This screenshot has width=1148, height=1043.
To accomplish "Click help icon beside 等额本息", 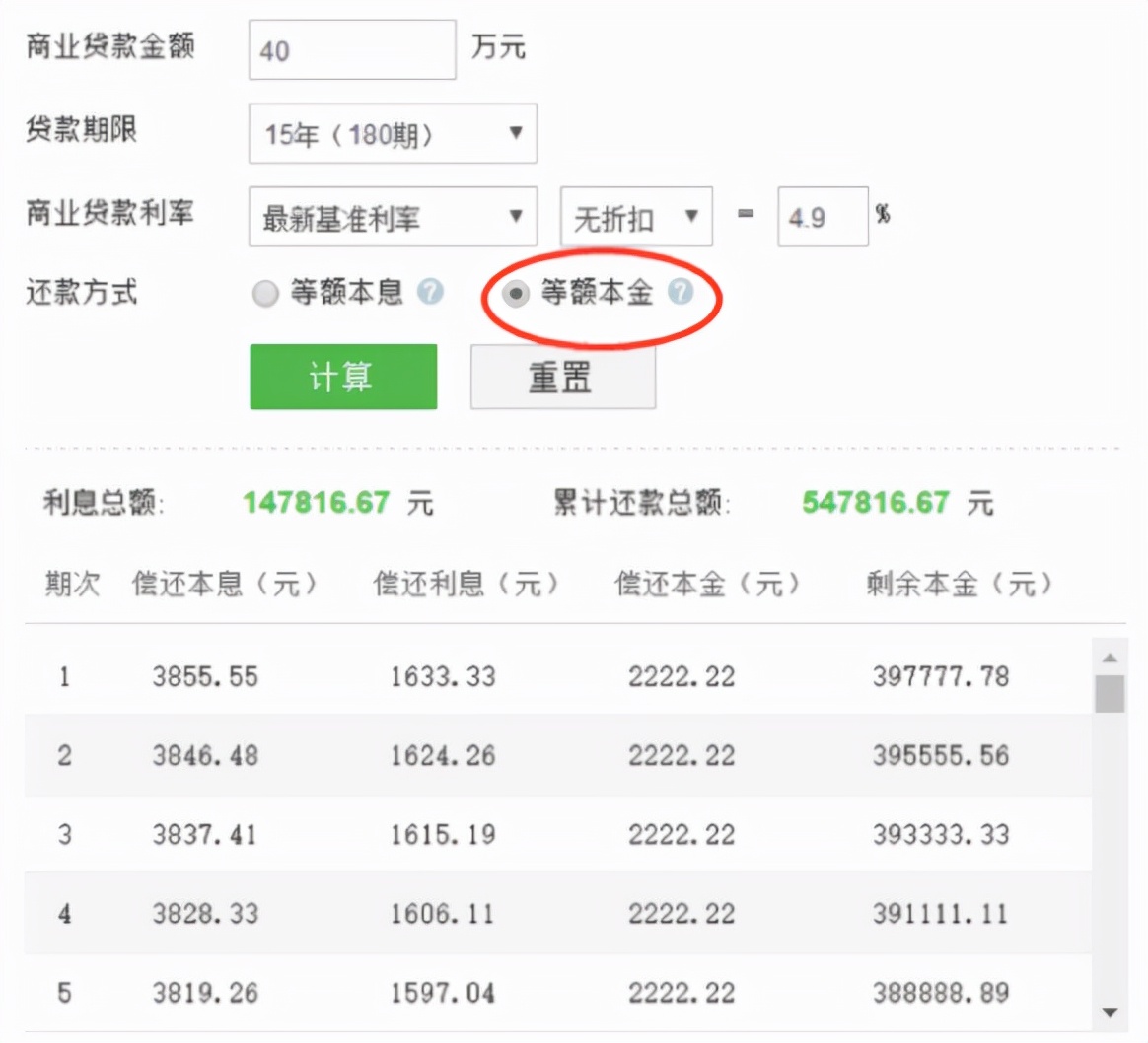I will (x=430, y=292).
